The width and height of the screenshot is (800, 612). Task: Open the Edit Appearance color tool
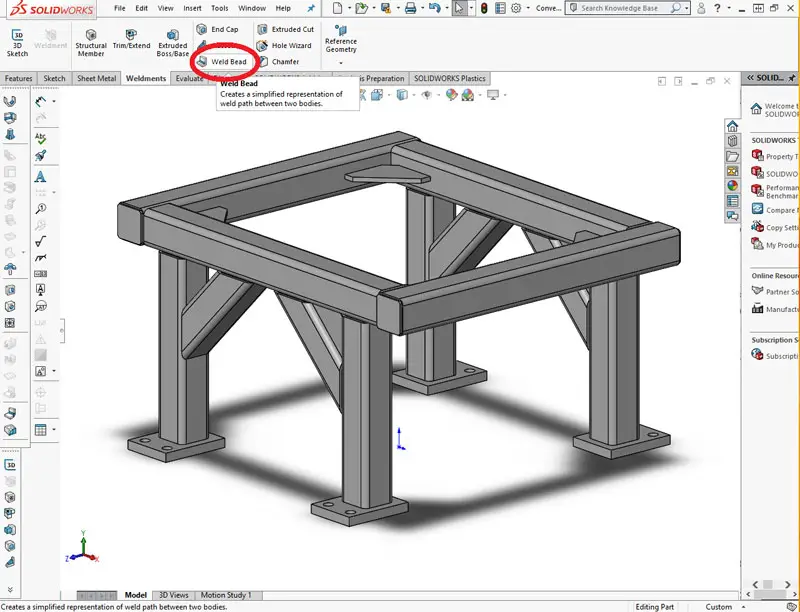450,96
